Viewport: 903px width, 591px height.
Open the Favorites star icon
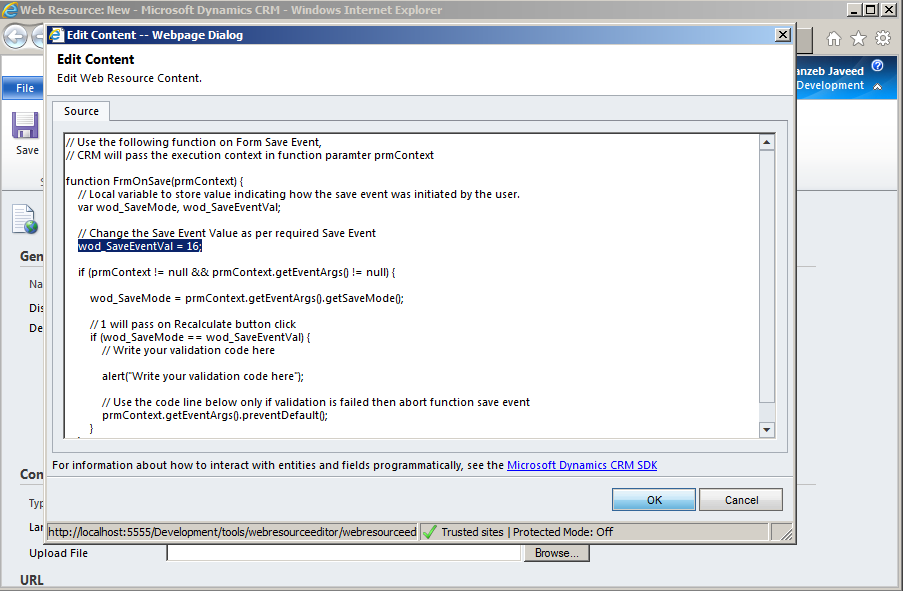(x=858, y=39)
